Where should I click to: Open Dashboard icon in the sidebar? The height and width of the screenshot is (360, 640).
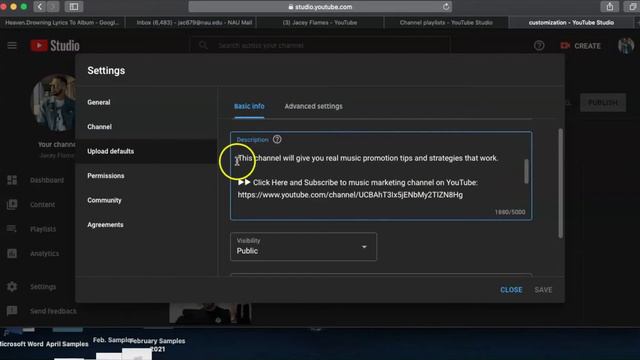12,180
